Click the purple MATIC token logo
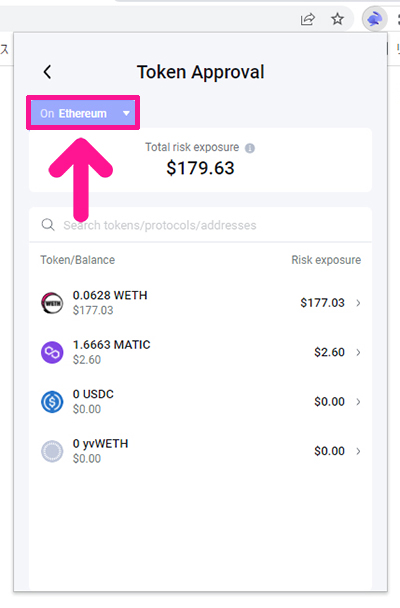 [x=52, y=352]
